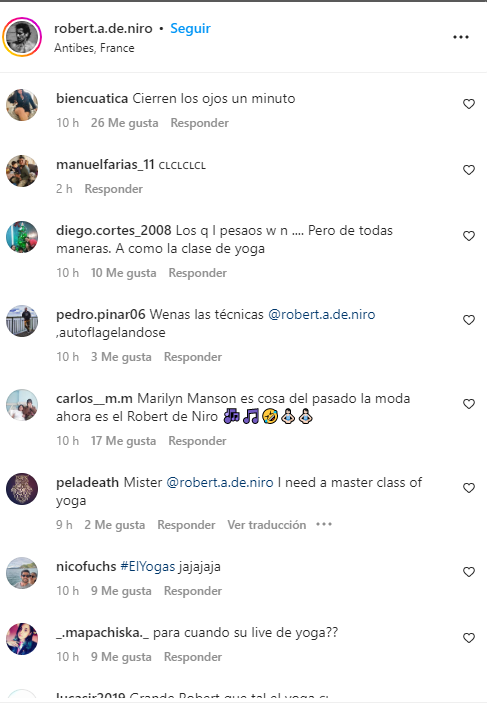The height and width of the screenshot is (707, 487).
Task: Click Ver traducción under peladeath's comment
Action: pyautogui.click(x=266, y=525)
